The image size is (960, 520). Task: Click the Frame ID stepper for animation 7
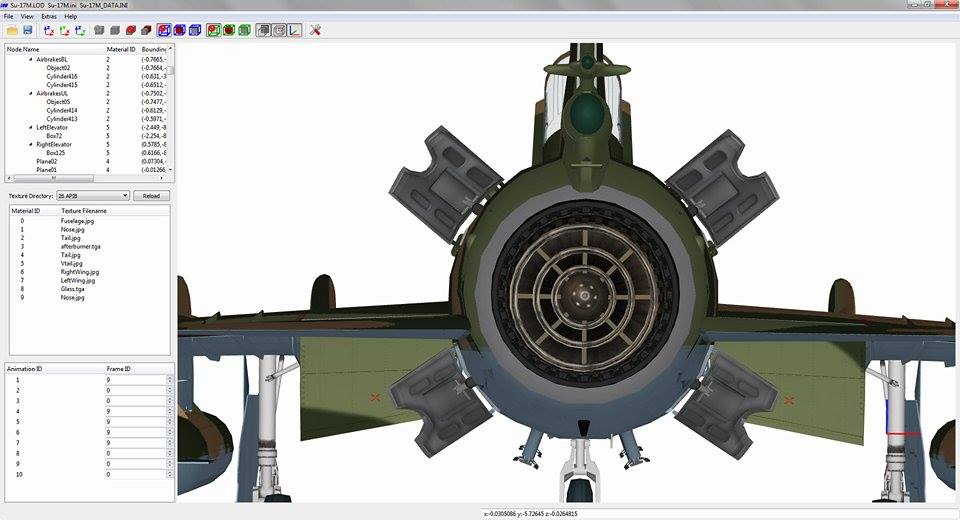coord(170,443)
